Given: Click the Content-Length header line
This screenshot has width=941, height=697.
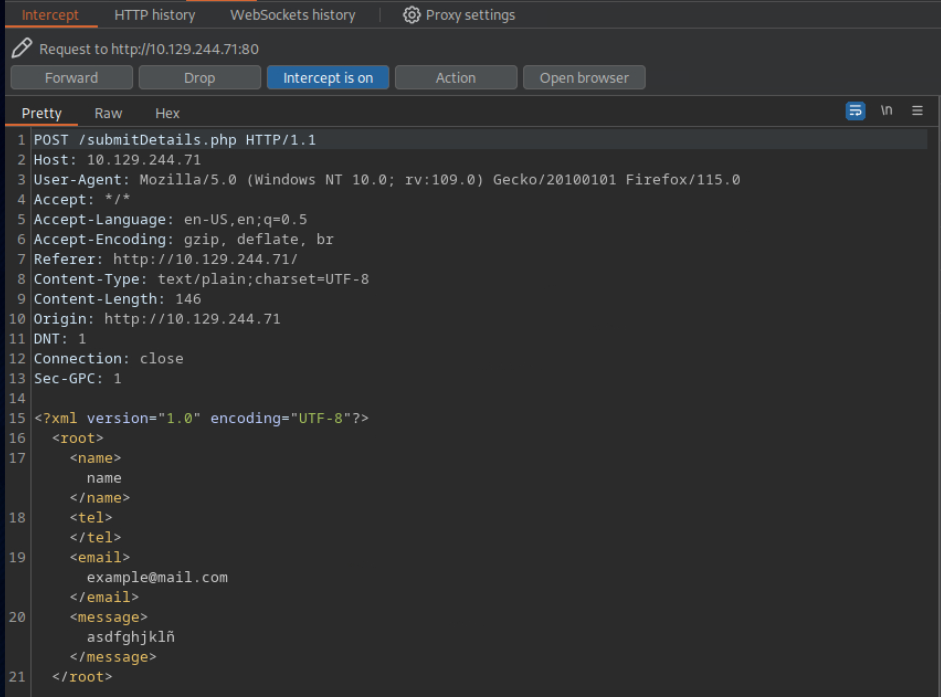Looking at the screenshot, I should pyautogui.click(x=117, y=299).
